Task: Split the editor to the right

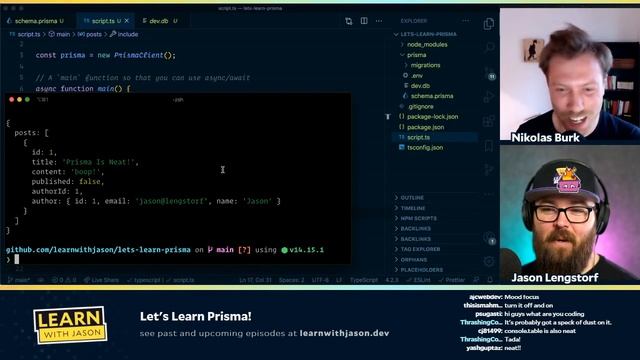Action: coord(364,21)
